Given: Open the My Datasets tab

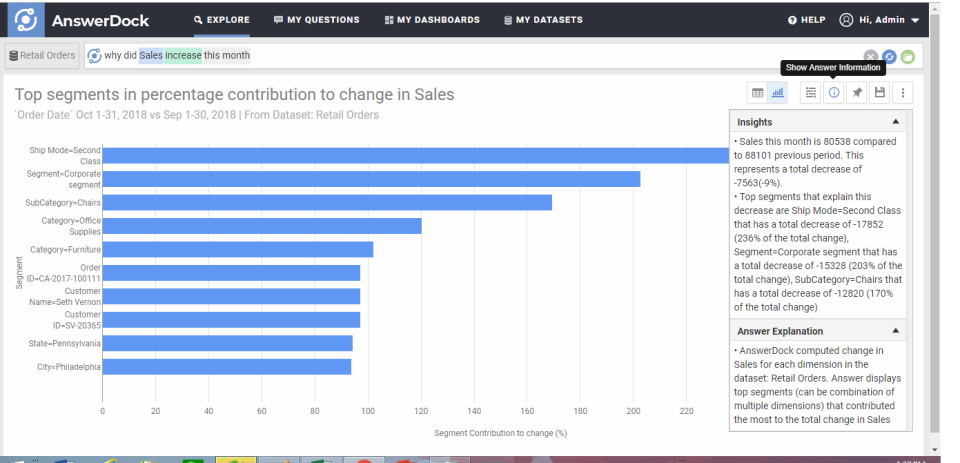Looking at the screenshot, I should (x=542, y=20).
